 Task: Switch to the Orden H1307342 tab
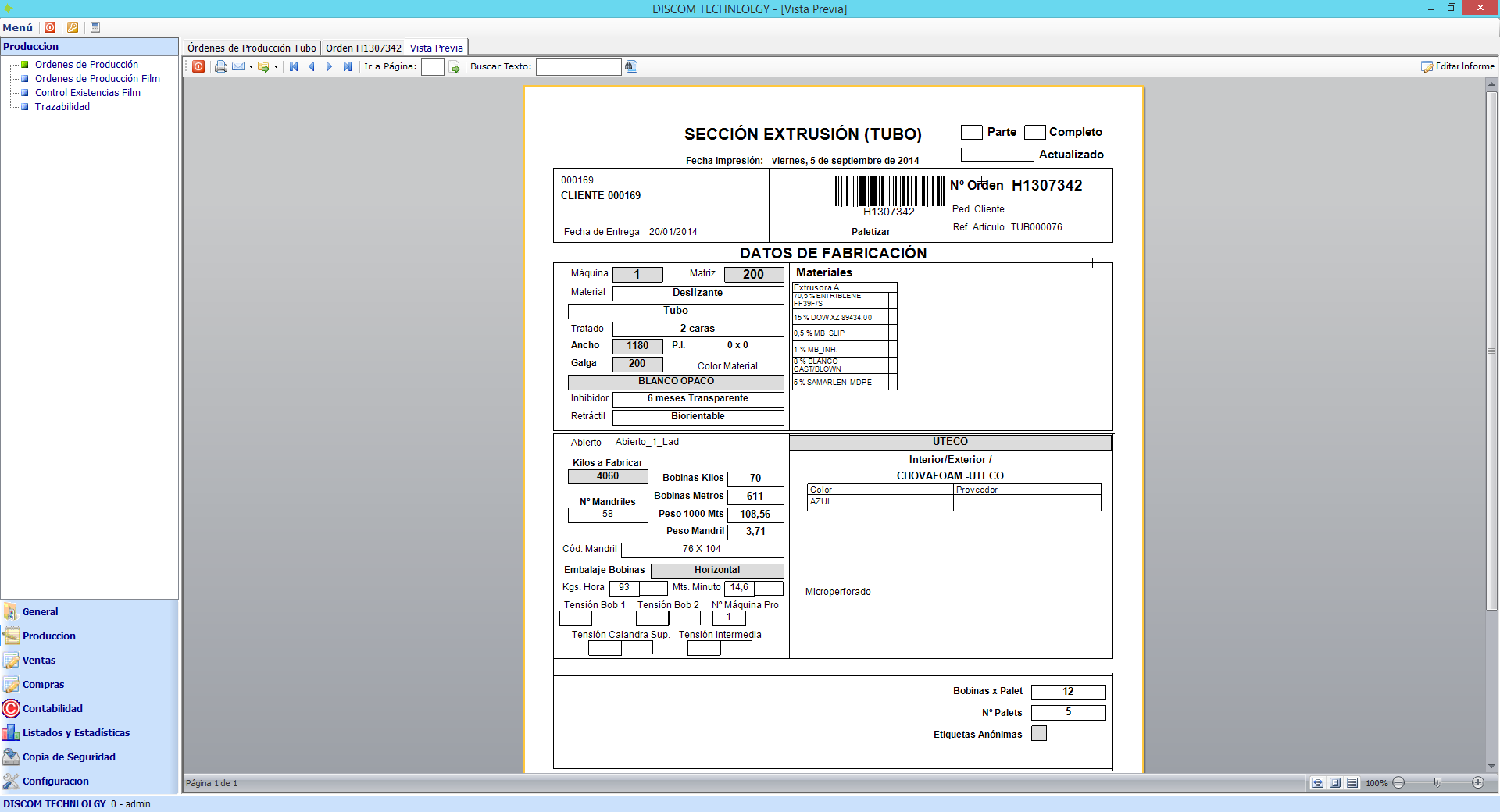[363, 48]
